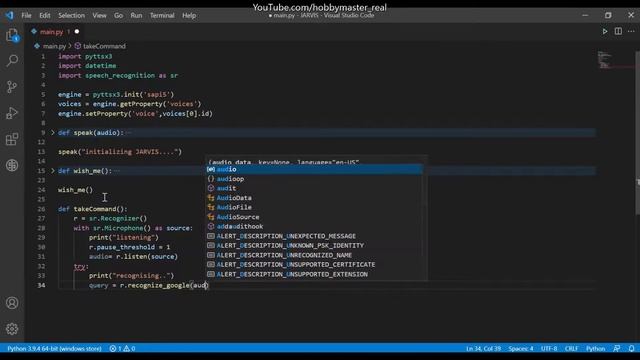Open the Go menu
Viewport: 640px width, 360px height.
(x=118, y=16)
